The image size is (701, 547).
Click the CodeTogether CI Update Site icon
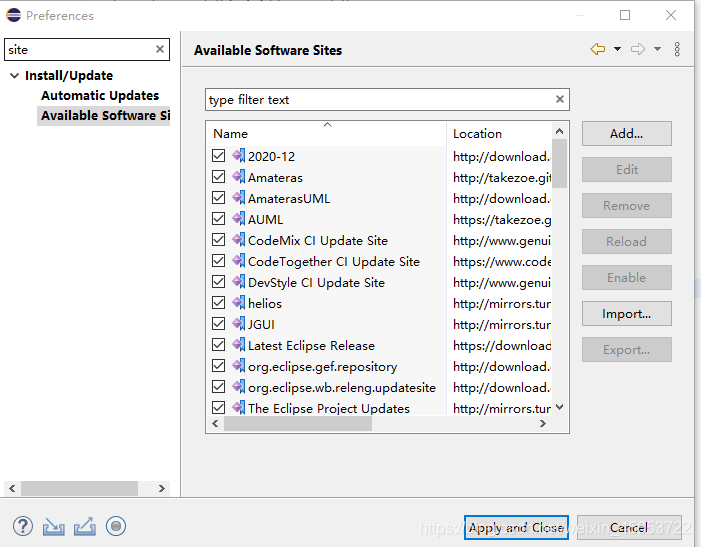click(x=239, y=261)
